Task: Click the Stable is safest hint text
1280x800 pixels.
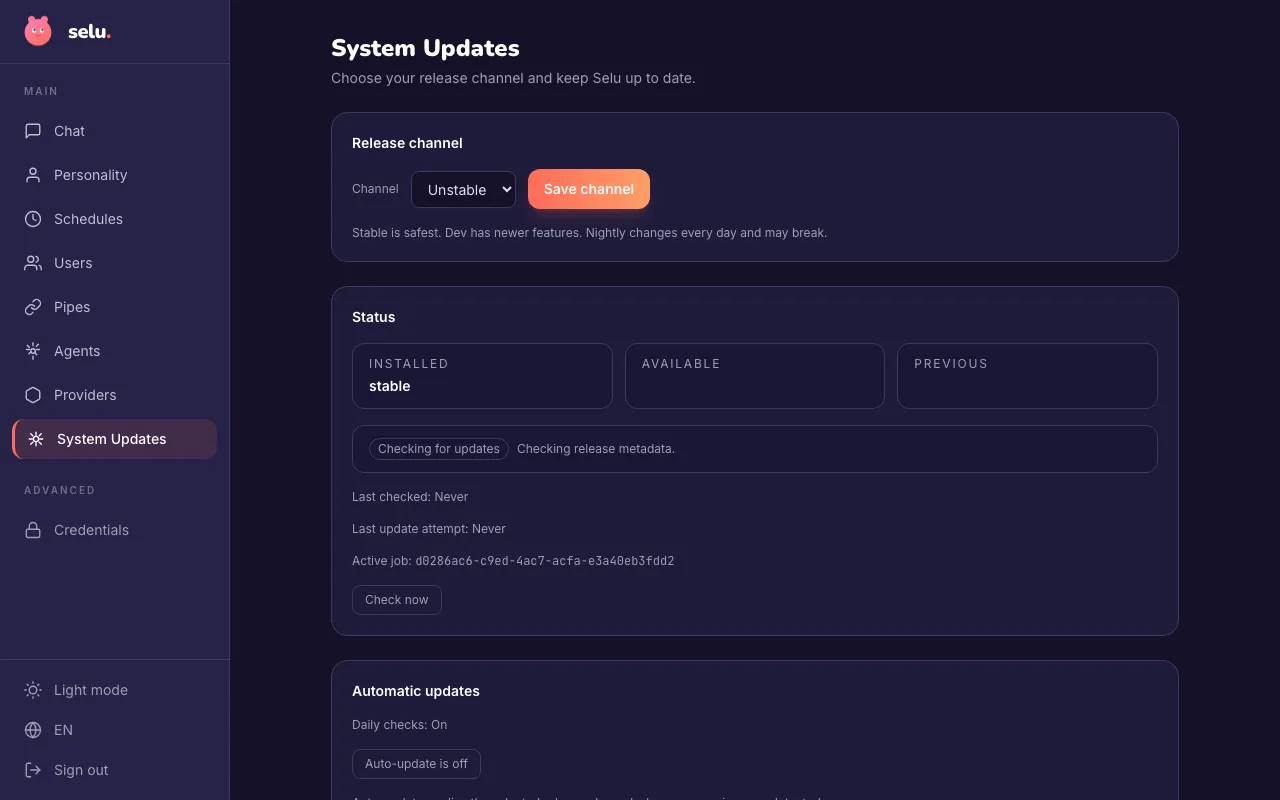Action: coord(590,233)
